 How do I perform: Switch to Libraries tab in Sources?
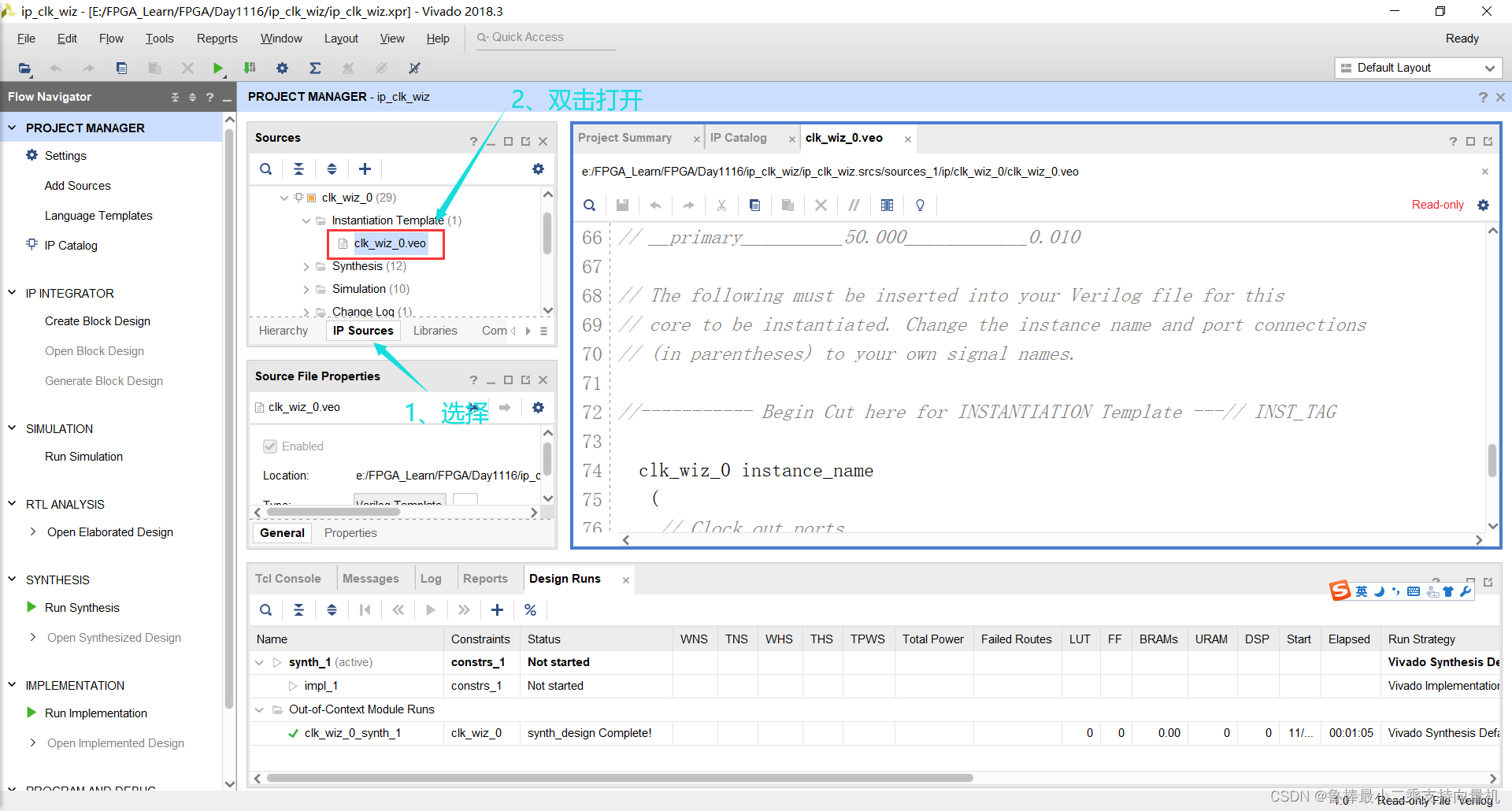tap(435, 331)
